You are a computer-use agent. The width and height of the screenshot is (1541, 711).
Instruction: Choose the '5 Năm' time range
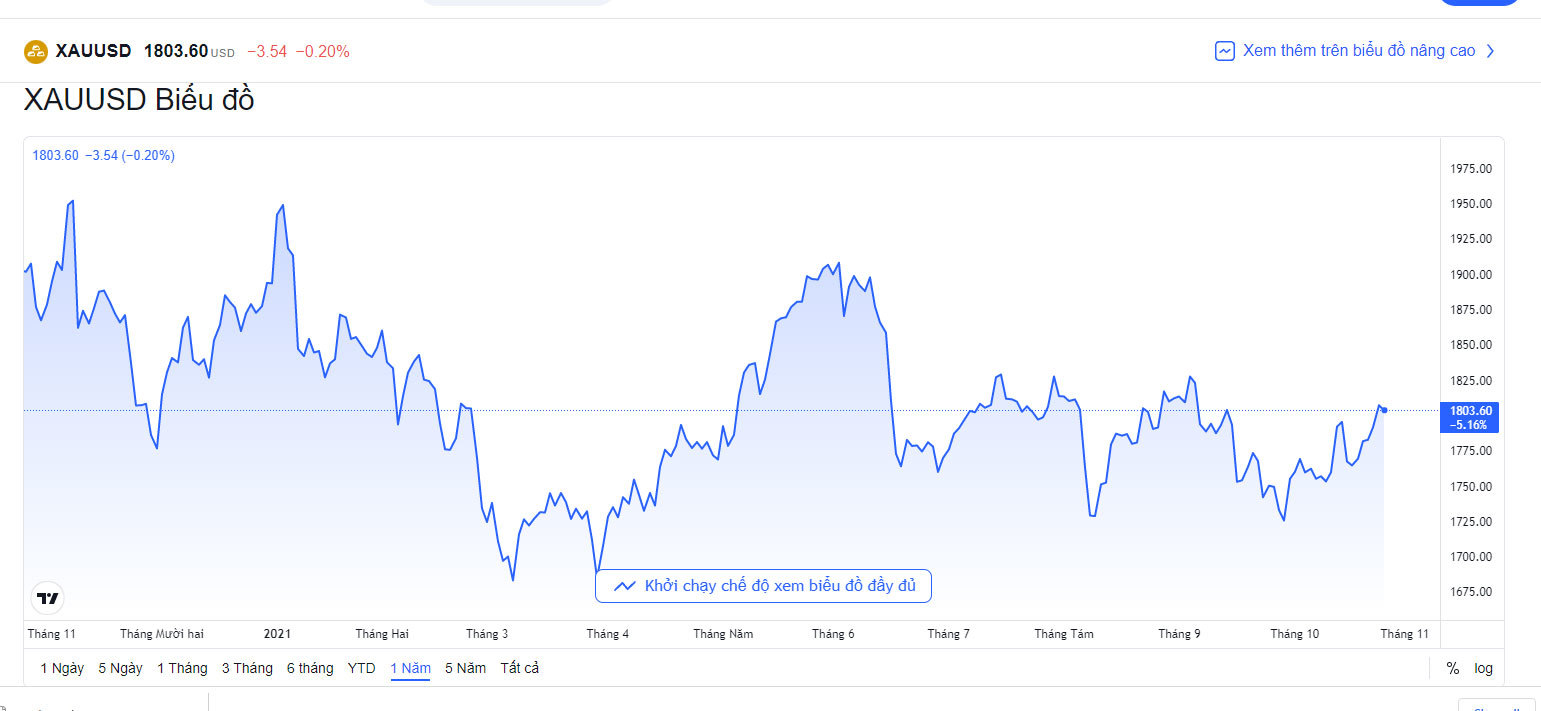tap(465, 668)
